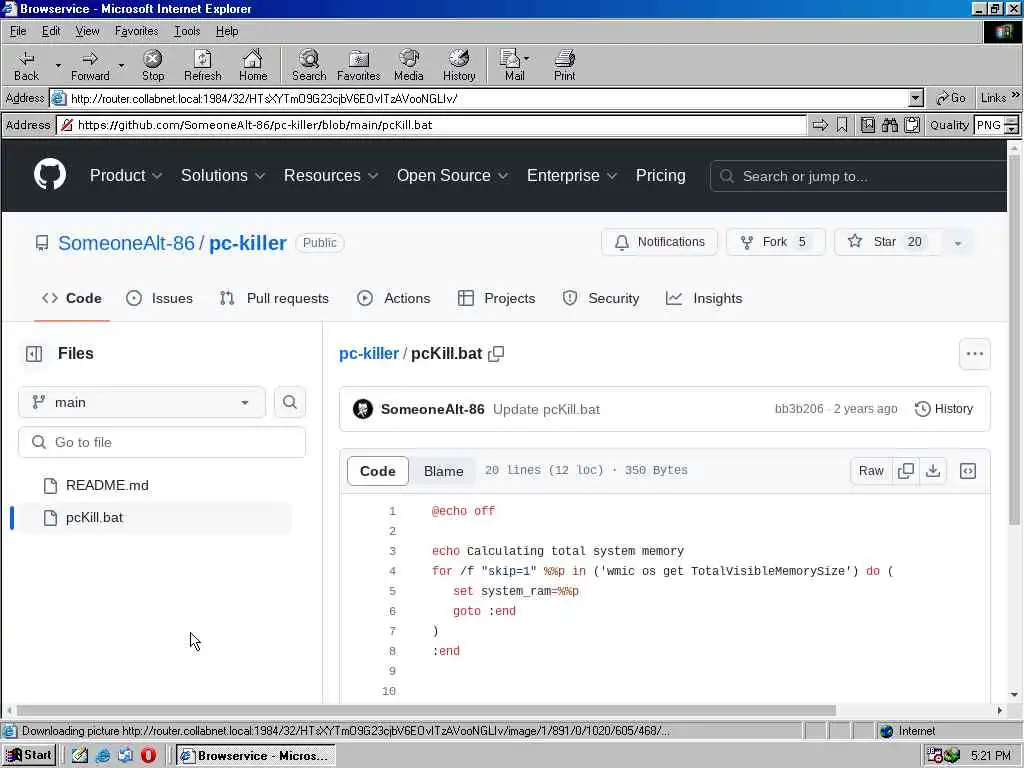1024x768 pixels.
Task: Open the History toolbar icon
Action: (x=459, y=65)
